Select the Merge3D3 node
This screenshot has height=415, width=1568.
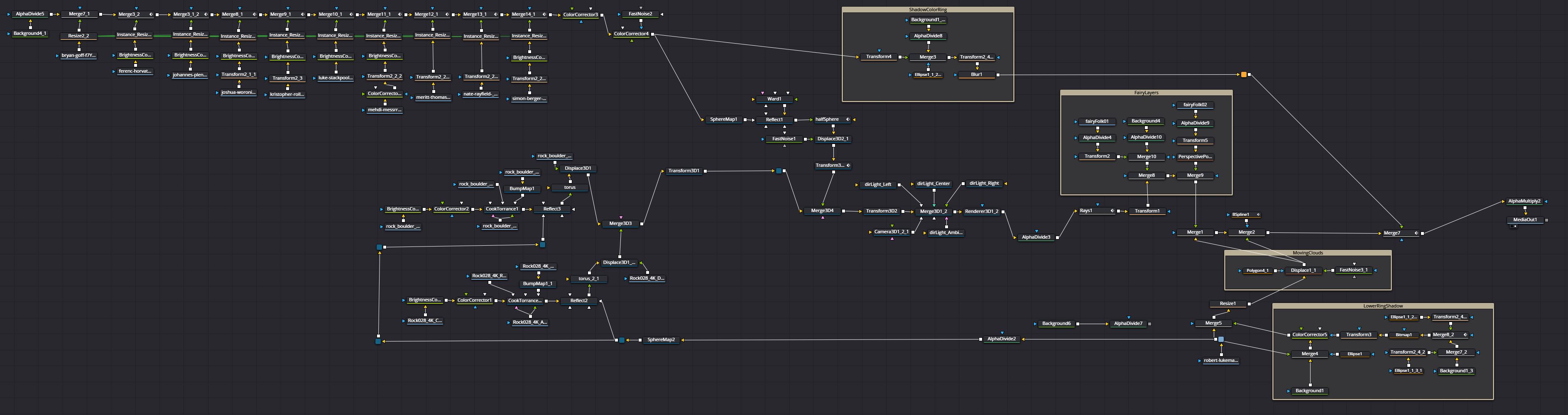coord(620,223)
